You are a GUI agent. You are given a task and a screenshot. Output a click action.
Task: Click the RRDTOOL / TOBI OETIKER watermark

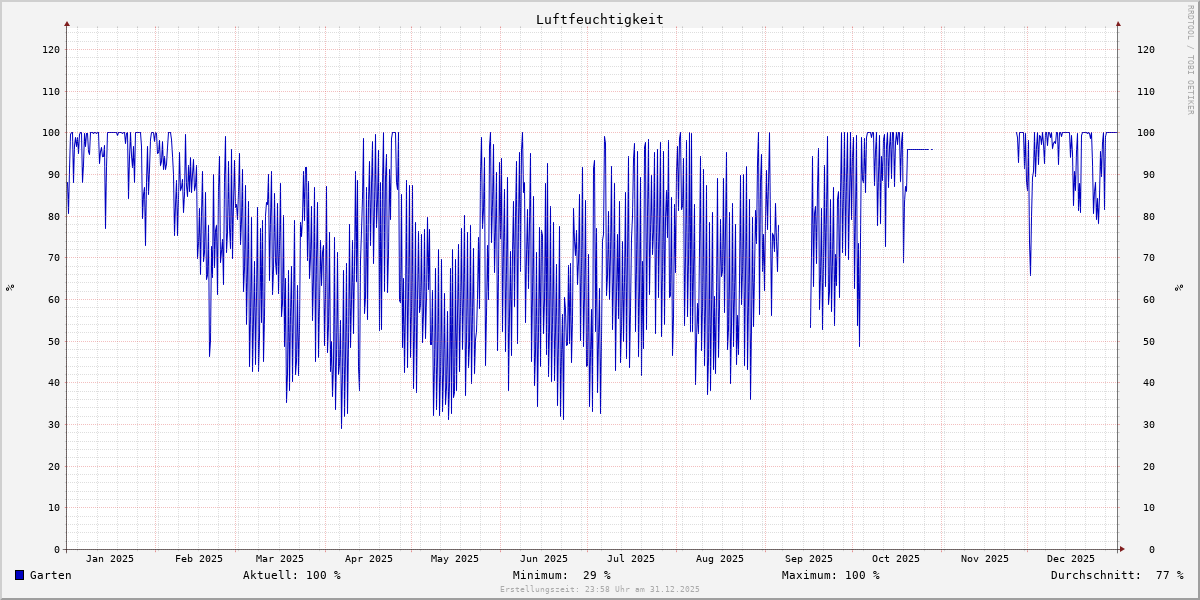(x=1190, y=60)
